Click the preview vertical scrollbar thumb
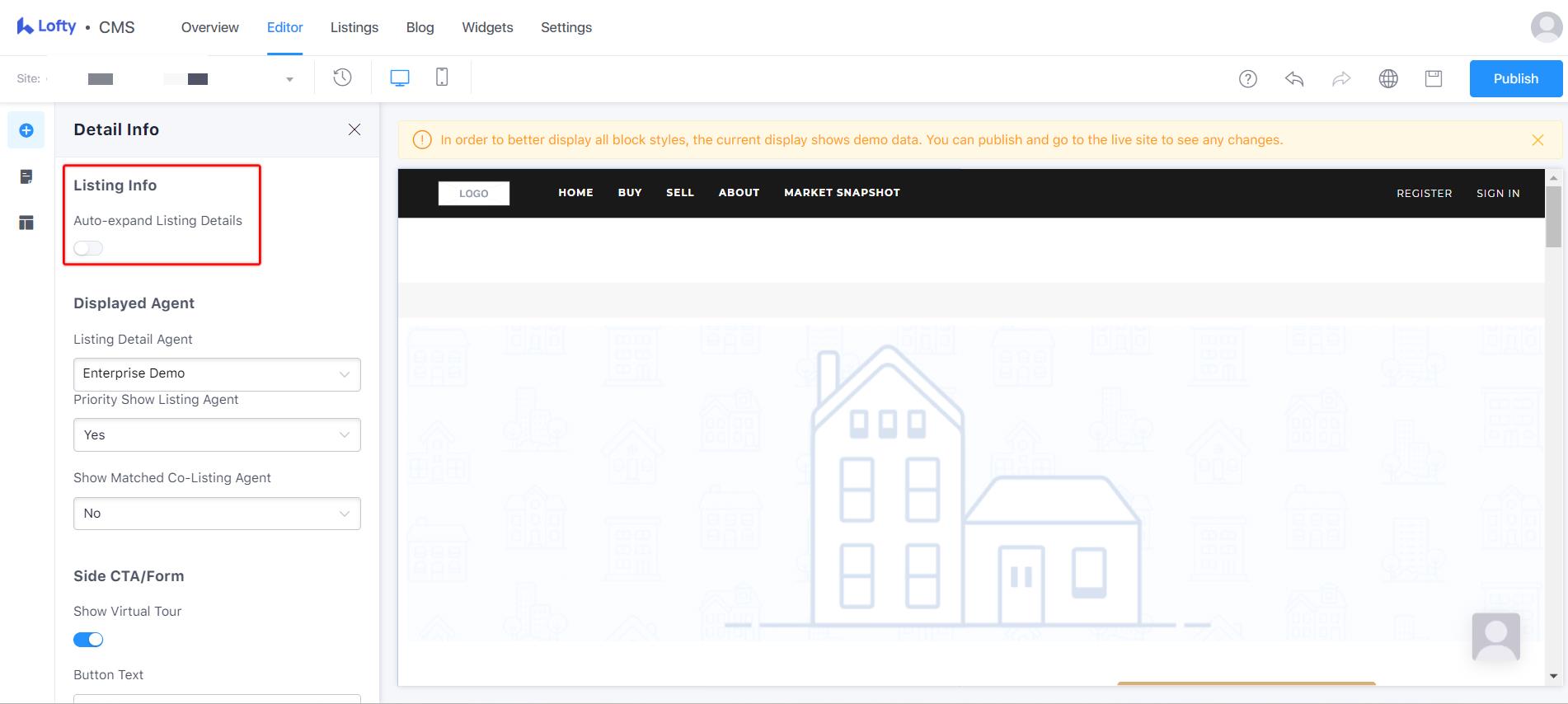The image size is (1568, 704). click(x=1553, y=216)
